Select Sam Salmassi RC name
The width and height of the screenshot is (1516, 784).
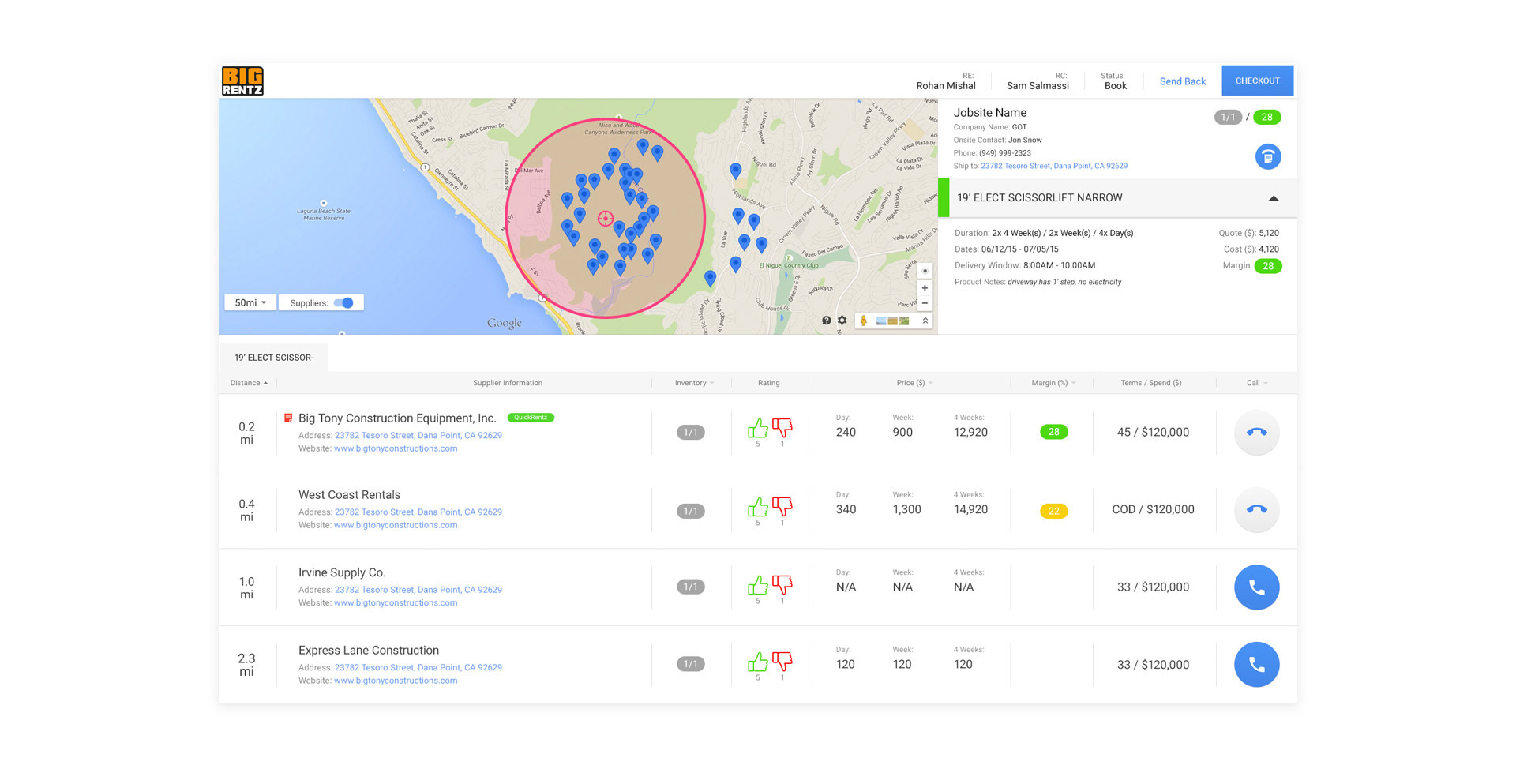1038,86
